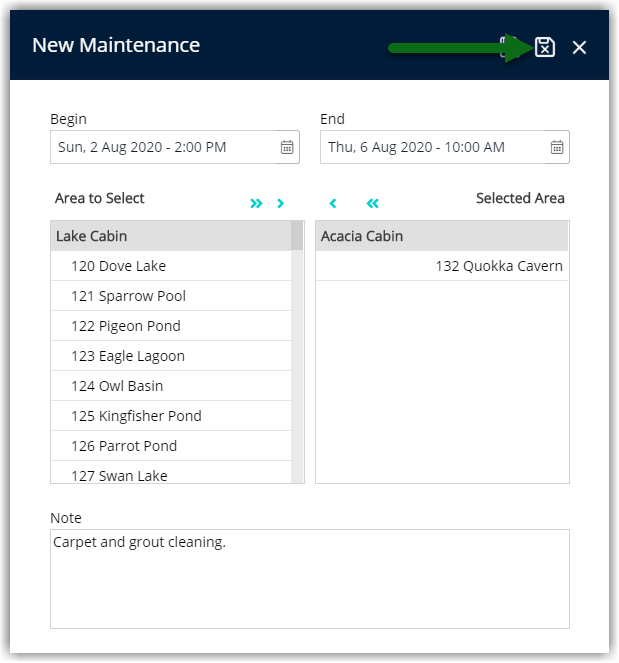This screenshot has height=663, width=619.
Task: Open the Begin date calendar picker
Action: tap(287, 147)
